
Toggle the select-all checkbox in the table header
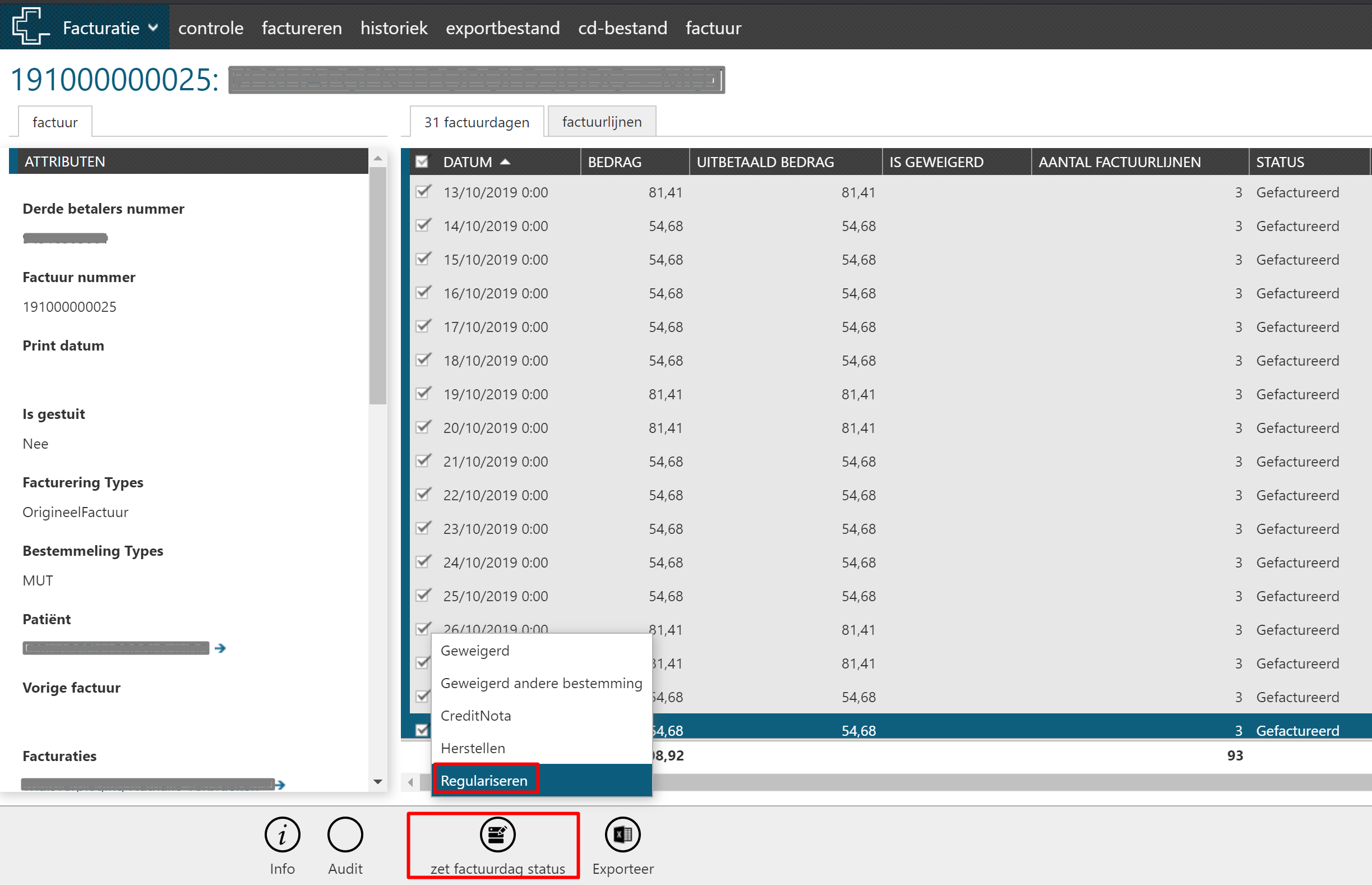click(422, 162)
